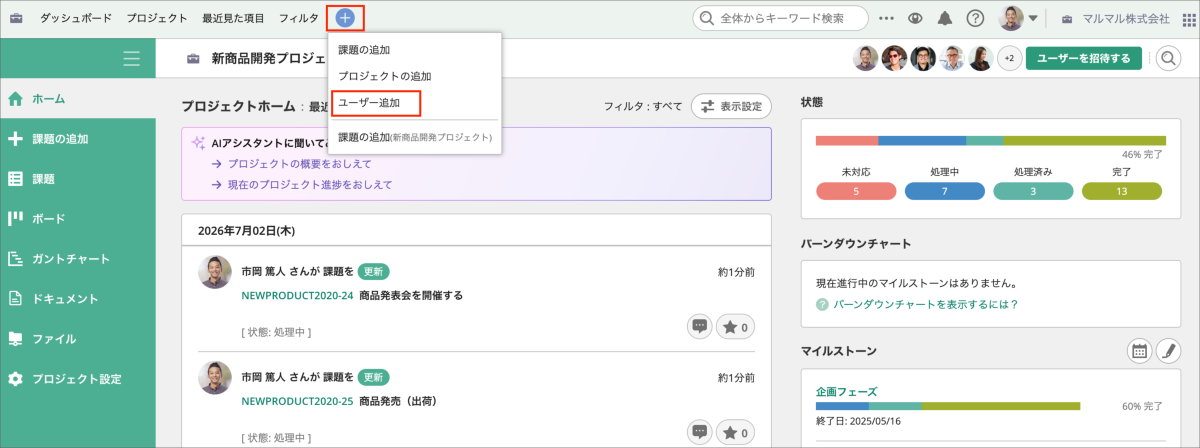
Task: Open バーンダウンチャートを表示するには？ help link
Action: pyautogui.click(x=926, y=304)
